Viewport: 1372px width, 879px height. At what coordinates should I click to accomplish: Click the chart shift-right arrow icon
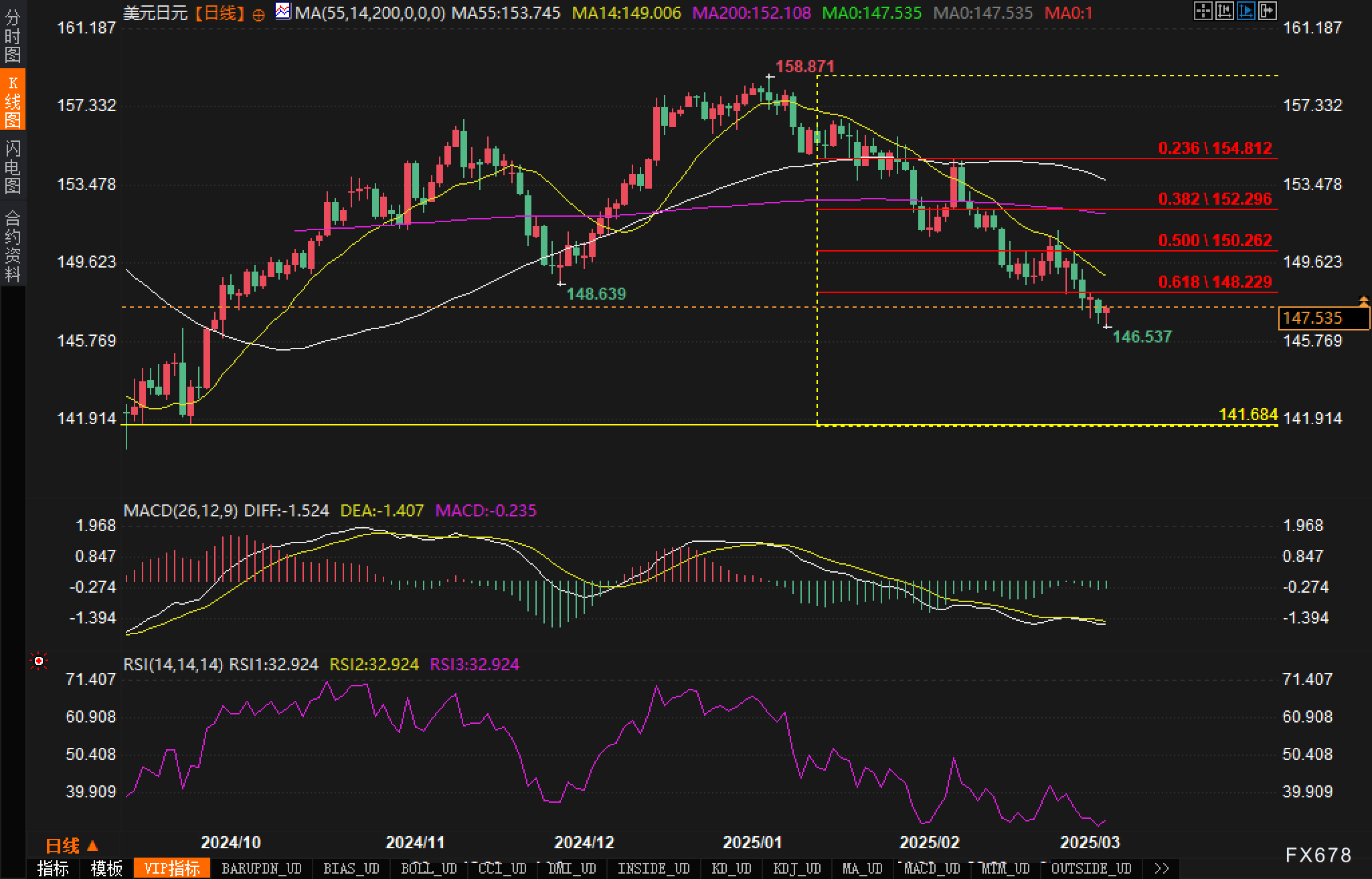click(x=1267, y=11)
